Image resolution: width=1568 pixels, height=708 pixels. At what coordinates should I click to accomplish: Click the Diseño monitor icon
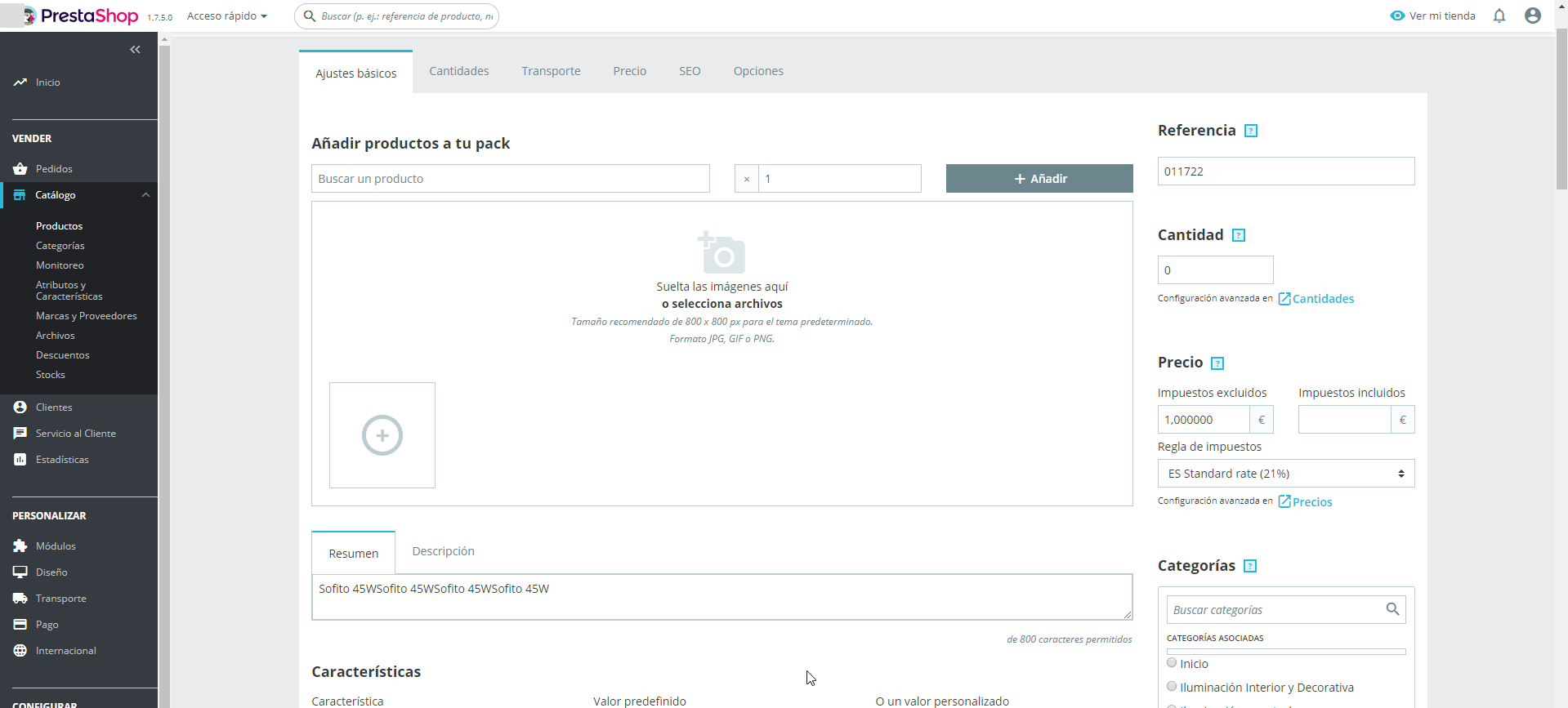click(x=20, y=572)
